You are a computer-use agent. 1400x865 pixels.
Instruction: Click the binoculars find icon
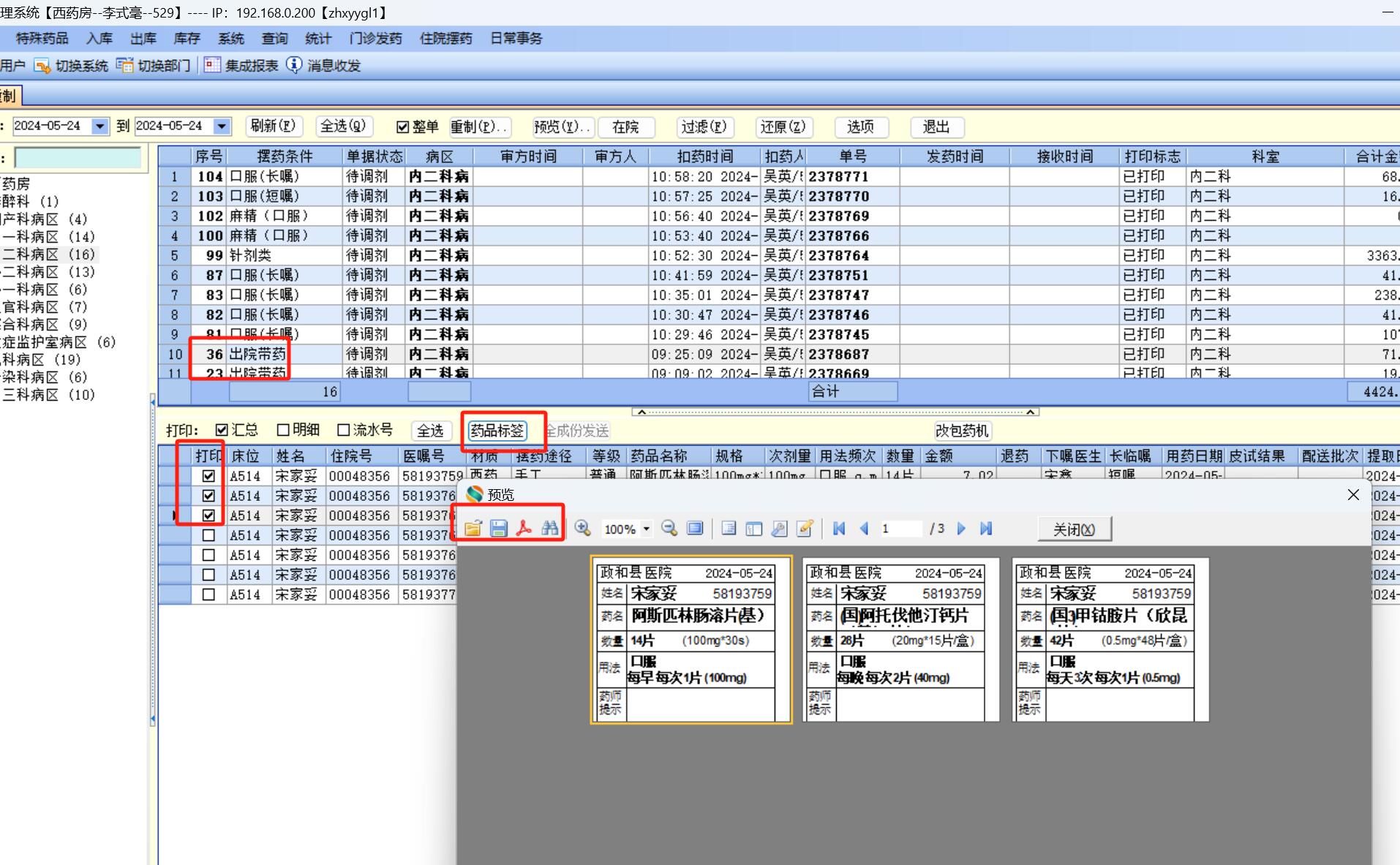[x=550, y=529]
